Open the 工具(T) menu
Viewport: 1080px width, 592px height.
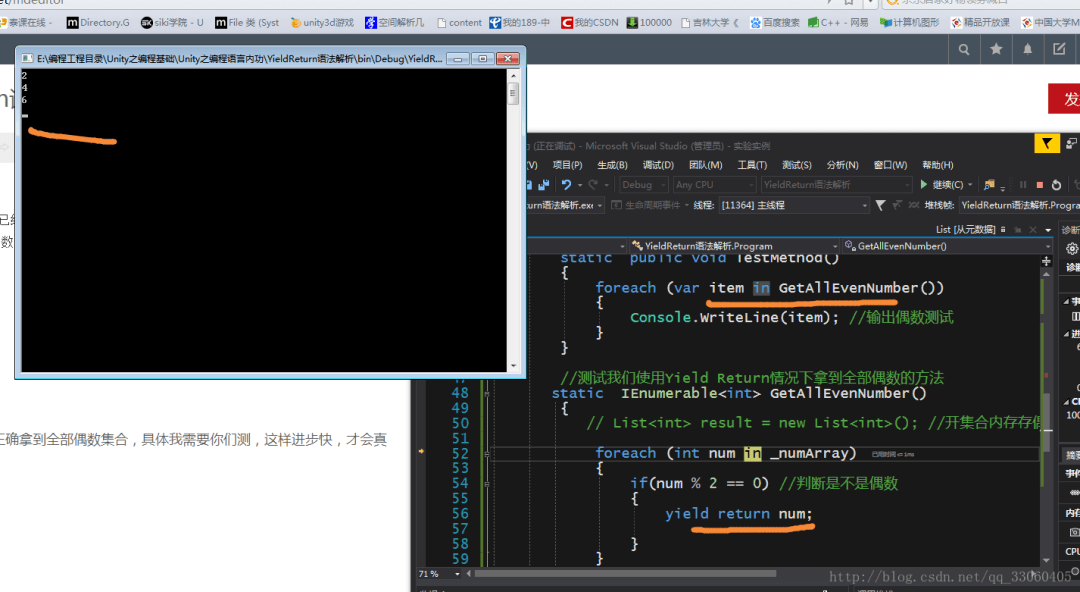point(752,165)
